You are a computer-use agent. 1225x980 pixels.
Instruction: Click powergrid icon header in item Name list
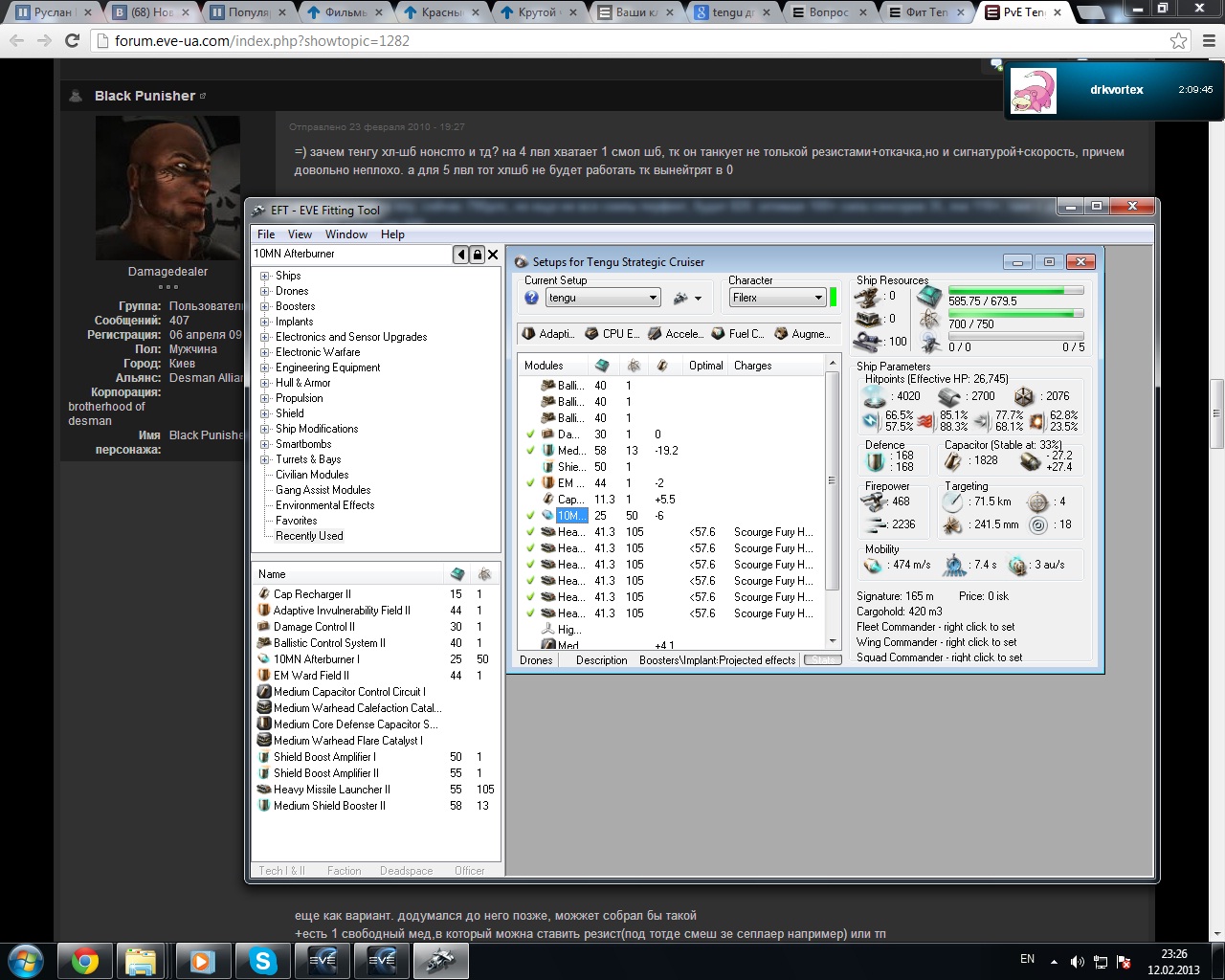pos(485,574)
